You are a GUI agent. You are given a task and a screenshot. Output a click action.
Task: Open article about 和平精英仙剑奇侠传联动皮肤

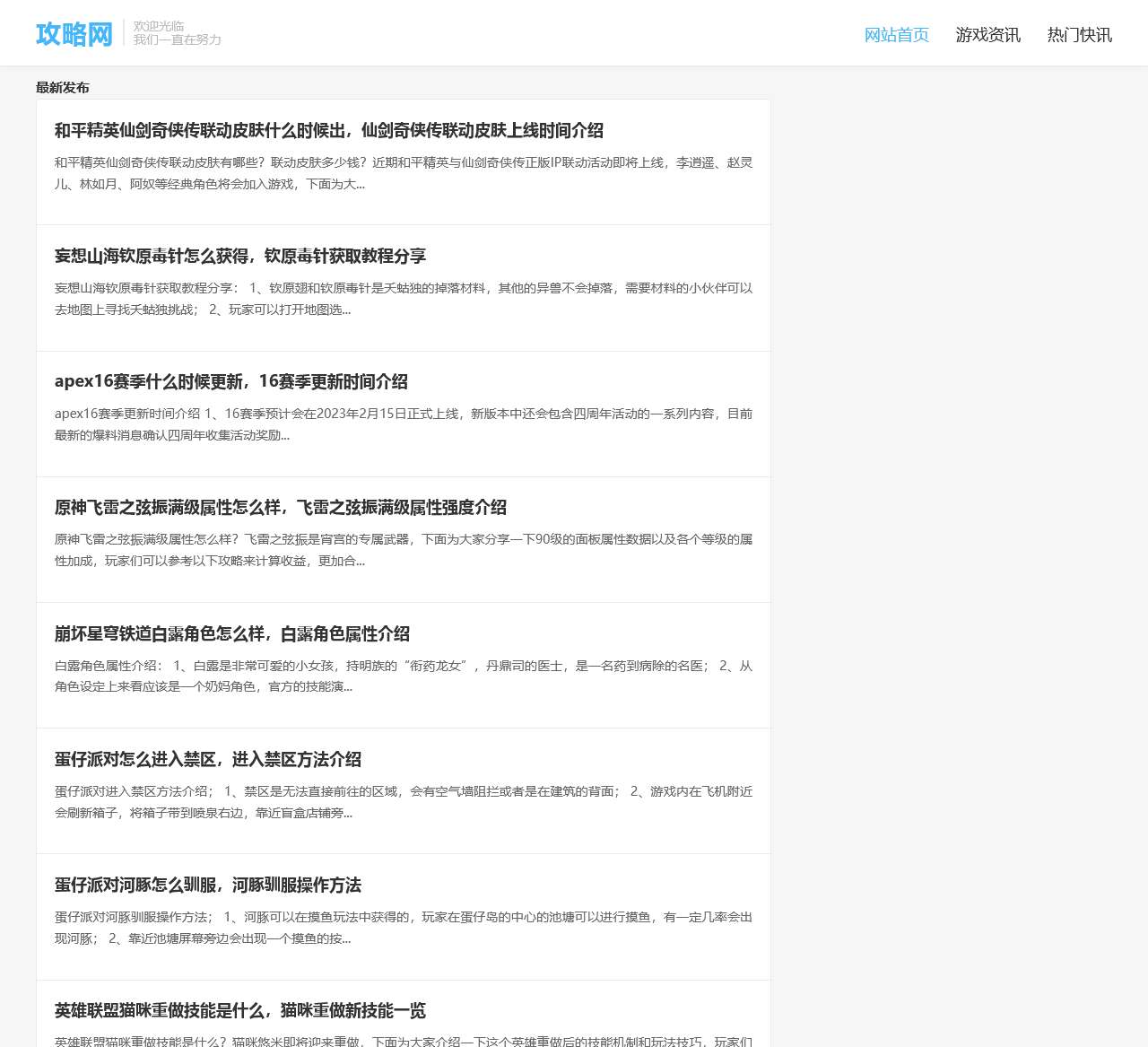coord(329,131)
